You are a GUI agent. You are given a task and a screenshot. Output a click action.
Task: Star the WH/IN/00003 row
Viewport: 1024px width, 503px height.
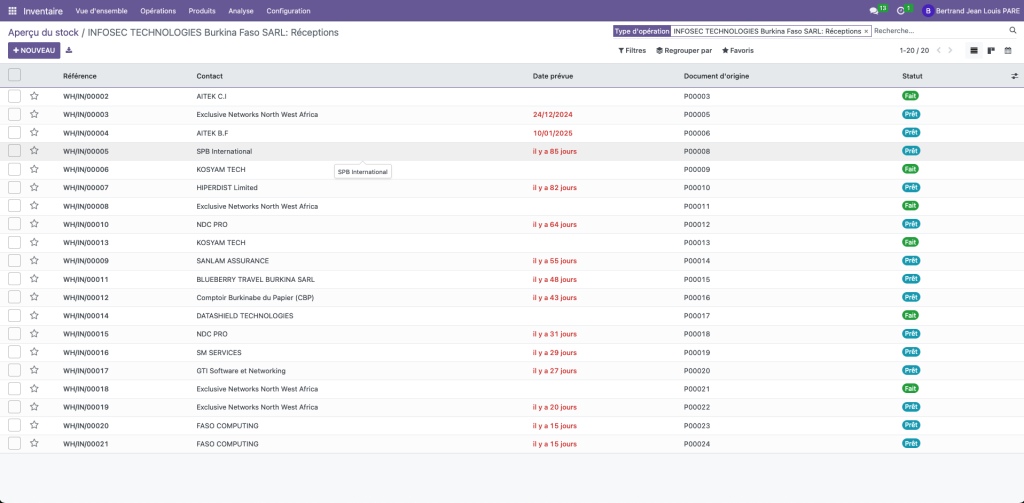point(34,114)
